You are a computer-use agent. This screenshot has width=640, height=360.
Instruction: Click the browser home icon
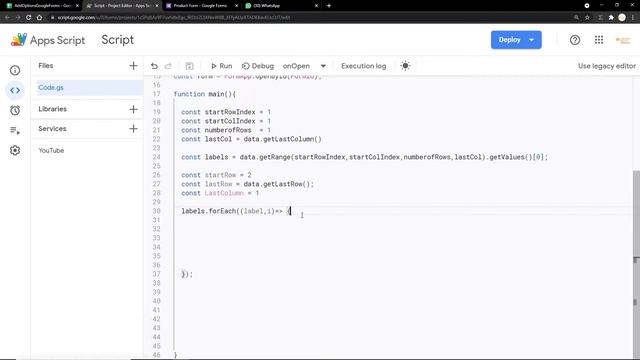tap(39, 18)
